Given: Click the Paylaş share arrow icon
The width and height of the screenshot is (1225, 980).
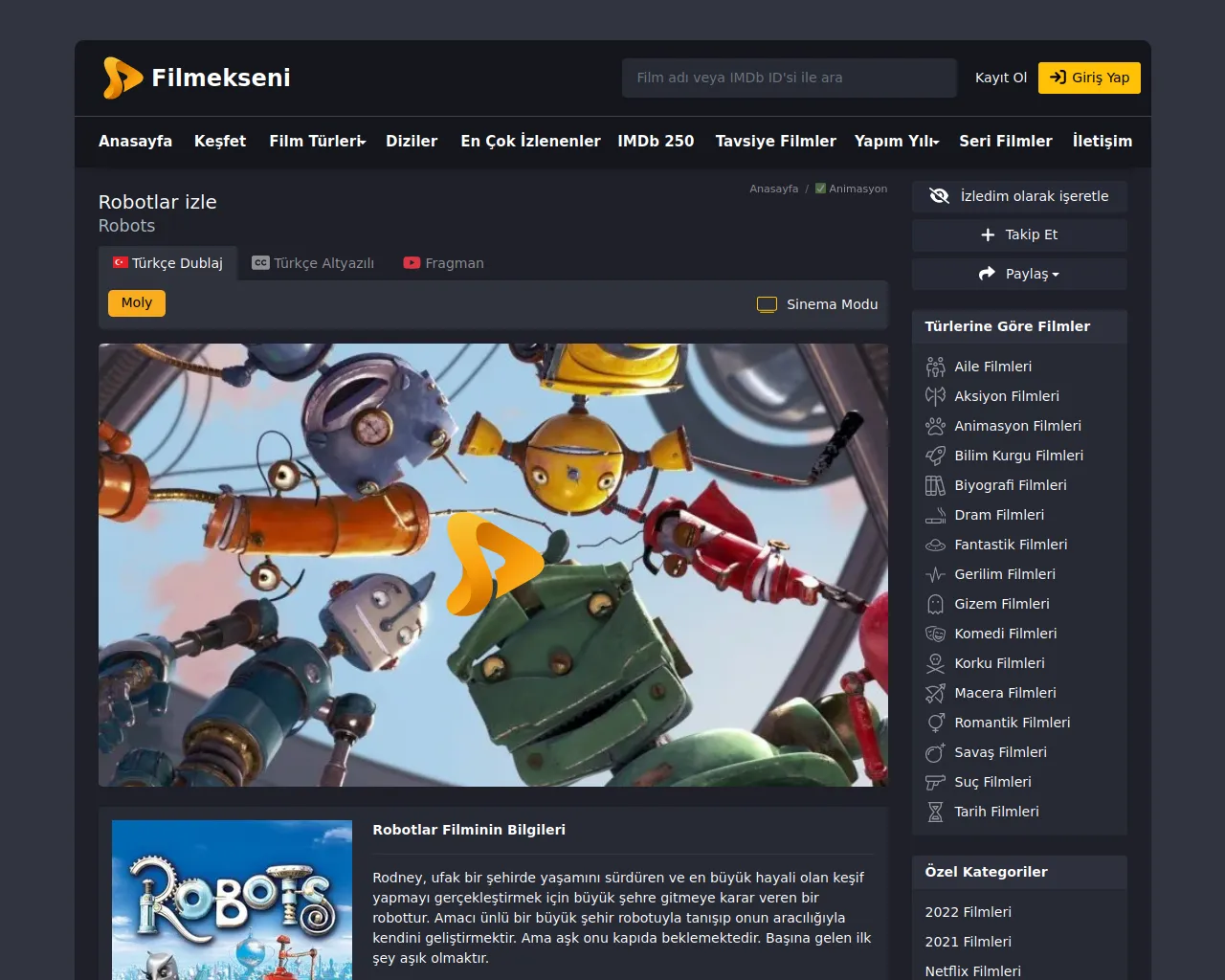Looking at the screenshot, I should click(x=987, y=274).
